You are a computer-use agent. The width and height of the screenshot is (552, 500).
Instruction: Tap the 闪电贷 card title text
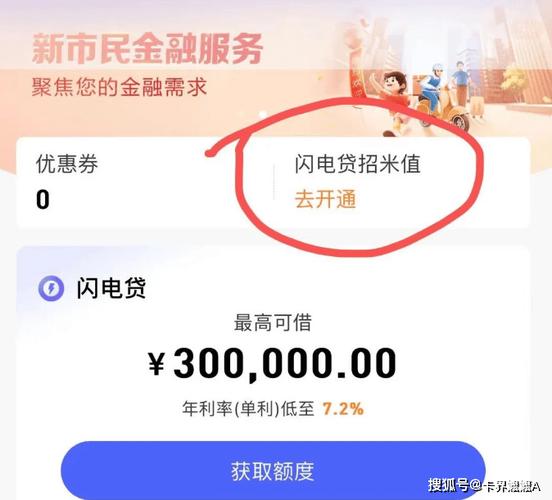click(111, 288)
